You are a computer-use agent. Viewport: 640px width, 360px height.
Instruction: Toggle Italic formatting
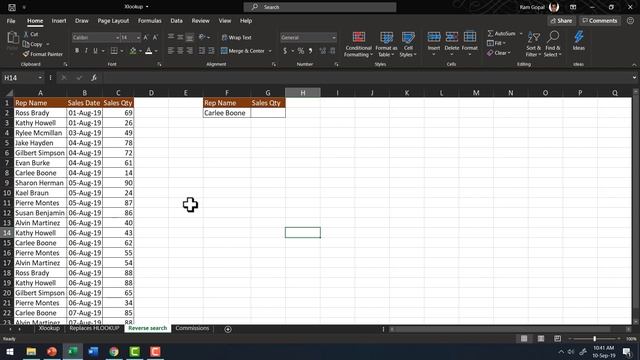click(x=86, y=51)
